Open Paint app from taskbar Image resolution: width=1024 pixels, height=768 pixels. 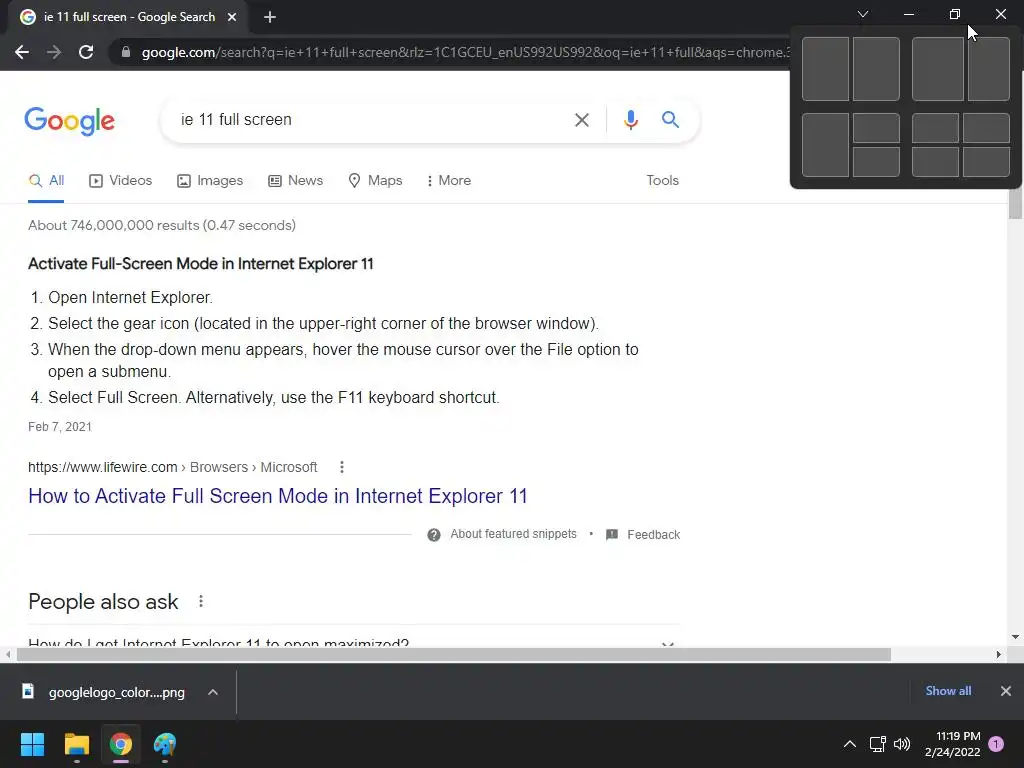165,744
